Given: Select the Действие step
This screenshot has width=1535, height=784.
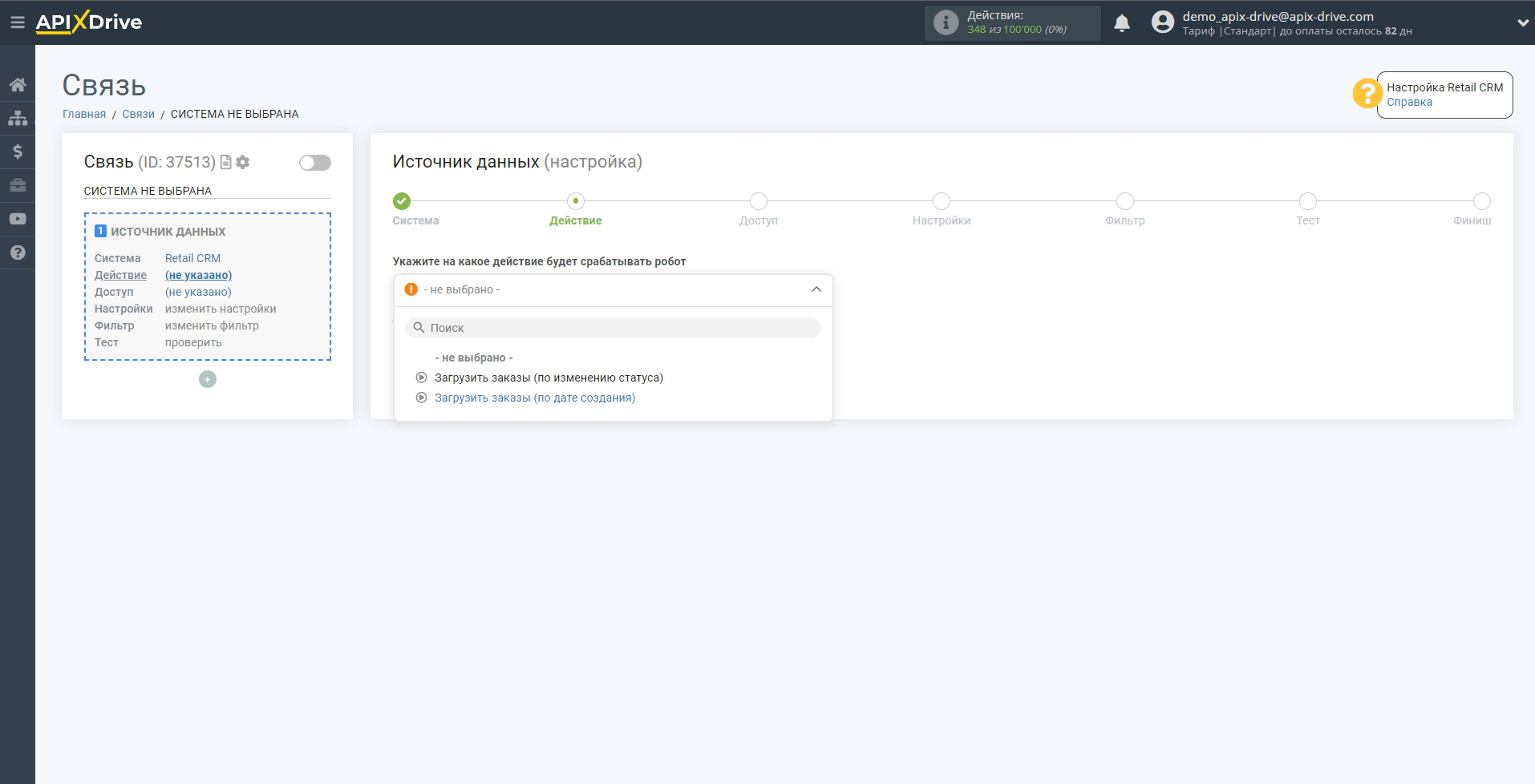Looking at the screenshot, I should (x=576, y=201).
